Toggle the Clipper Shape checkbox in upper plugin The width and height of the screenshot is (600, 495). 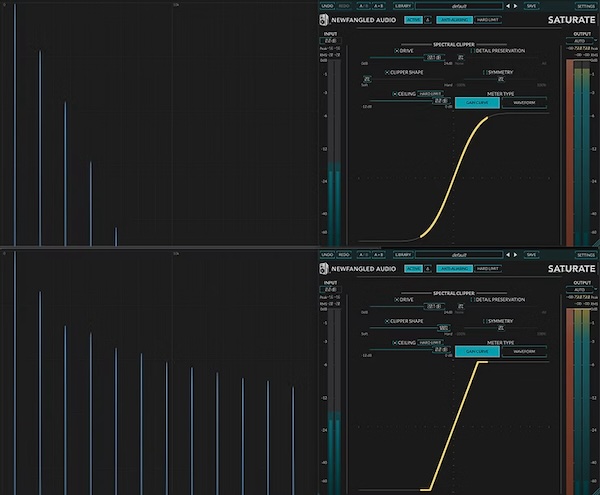pos(387,72)
